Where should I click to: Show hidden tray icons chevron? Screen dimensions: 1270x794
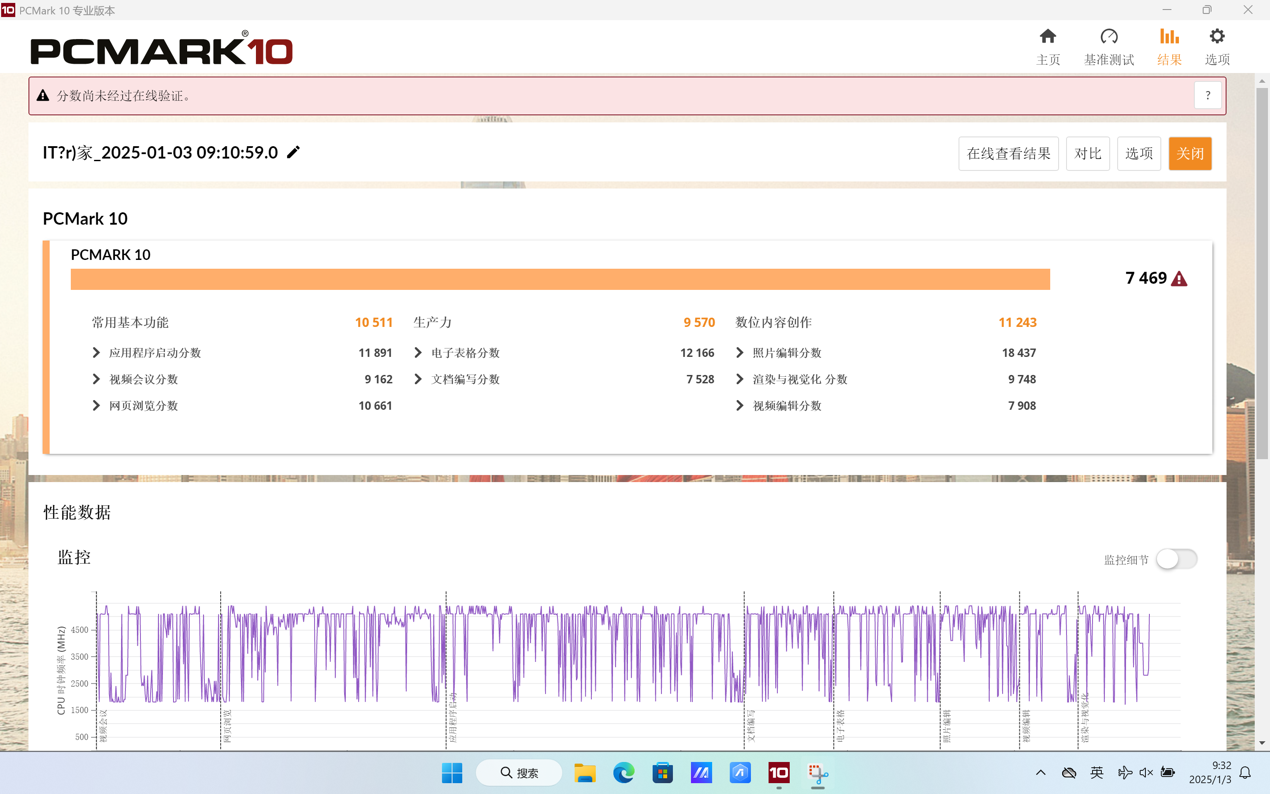tap(1041, 773)
